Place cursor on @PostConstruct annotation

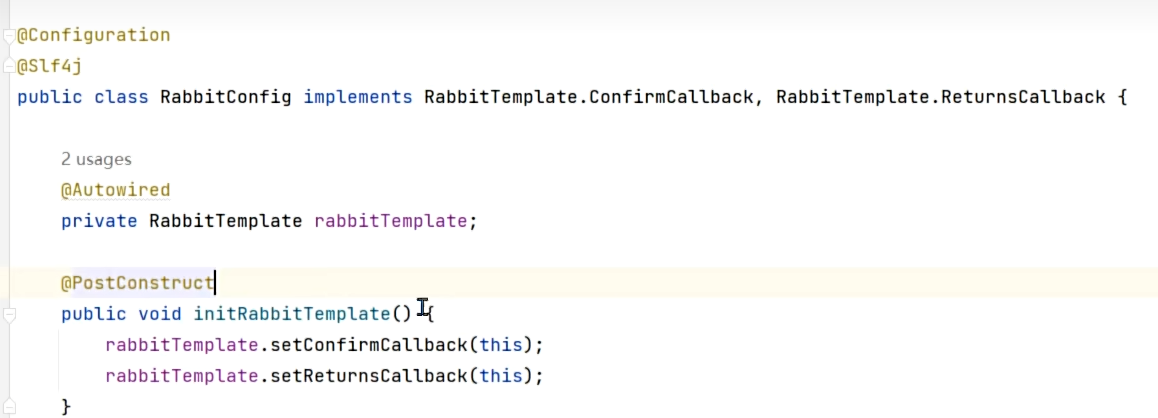137,283
